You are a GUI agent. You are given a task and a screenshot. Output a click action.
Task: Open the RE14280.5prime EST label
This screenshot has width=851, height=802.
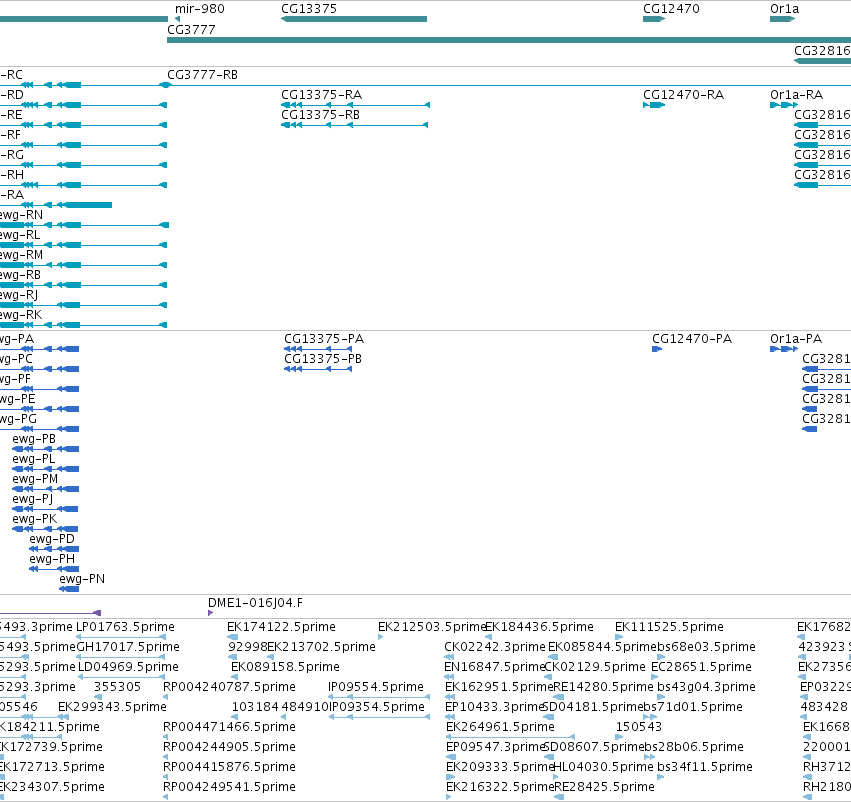click(x=603, y=688)
